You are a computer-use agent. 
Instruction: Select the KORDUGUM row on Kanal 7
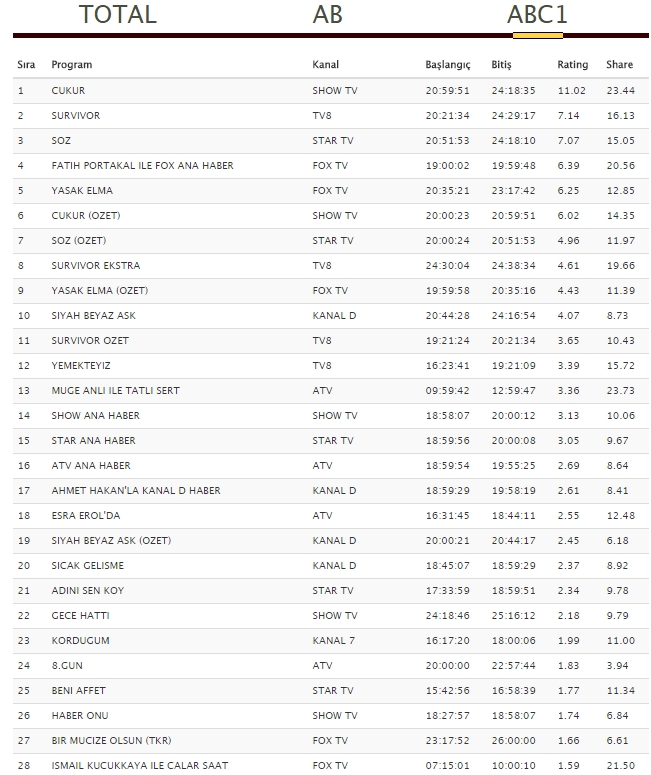(x=331, y=641)
